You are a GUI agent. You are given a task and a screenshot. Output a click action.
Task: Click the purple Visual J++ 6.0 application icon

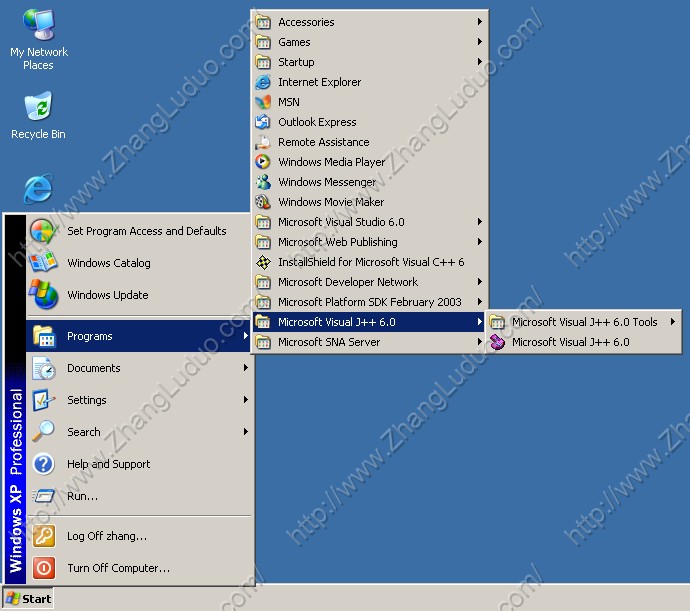coord(497,342)
